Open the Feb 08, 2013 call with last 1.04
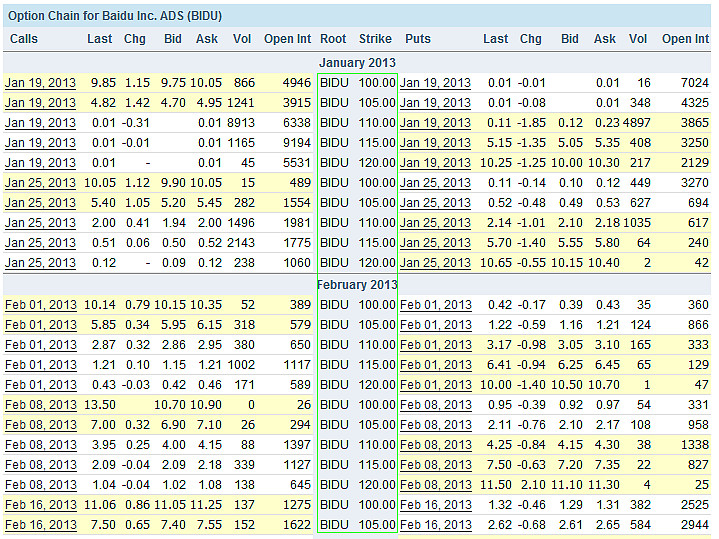Image resolution: width=719 pixels, height=539 pixels. 41,485
